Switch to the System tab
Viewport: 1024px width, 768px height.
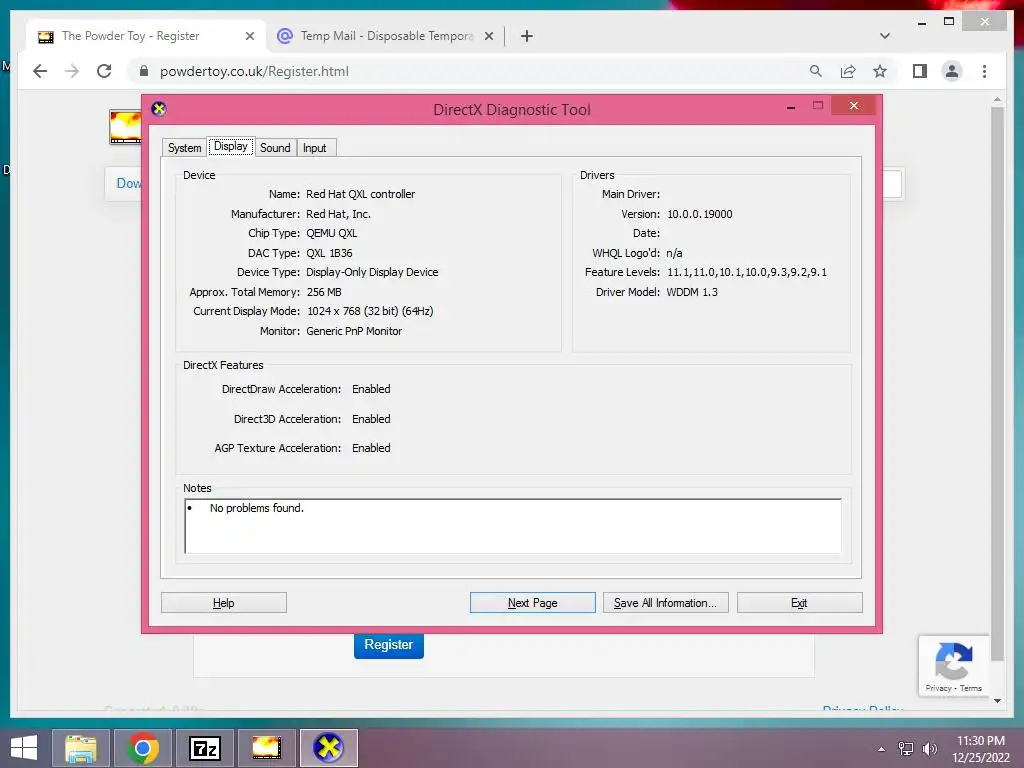pyautogui.click(x=184, y=148)
